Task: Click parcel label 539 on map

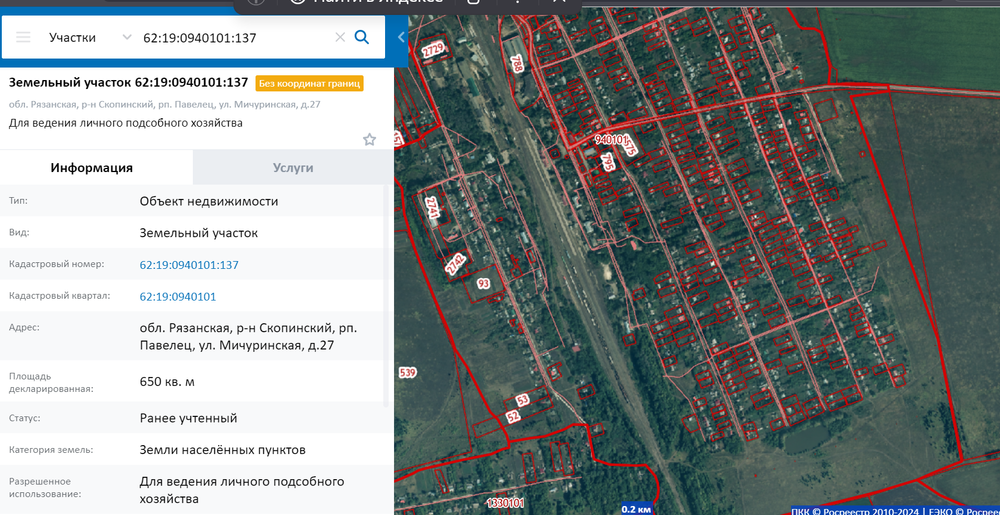Action: pyautogui.click(x=407, y=373)
